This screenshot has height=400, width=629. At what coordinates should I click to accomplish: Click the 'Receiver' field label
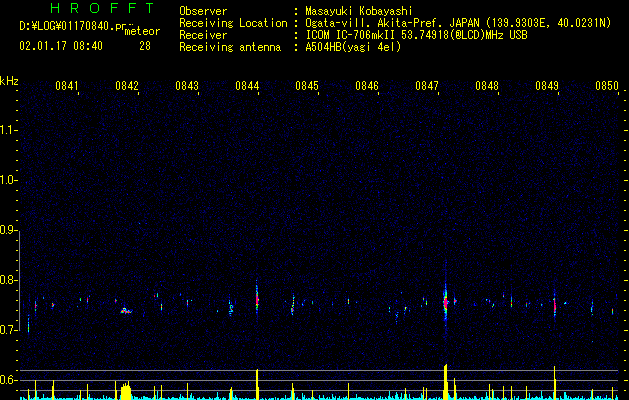click(x=203, y=35)
